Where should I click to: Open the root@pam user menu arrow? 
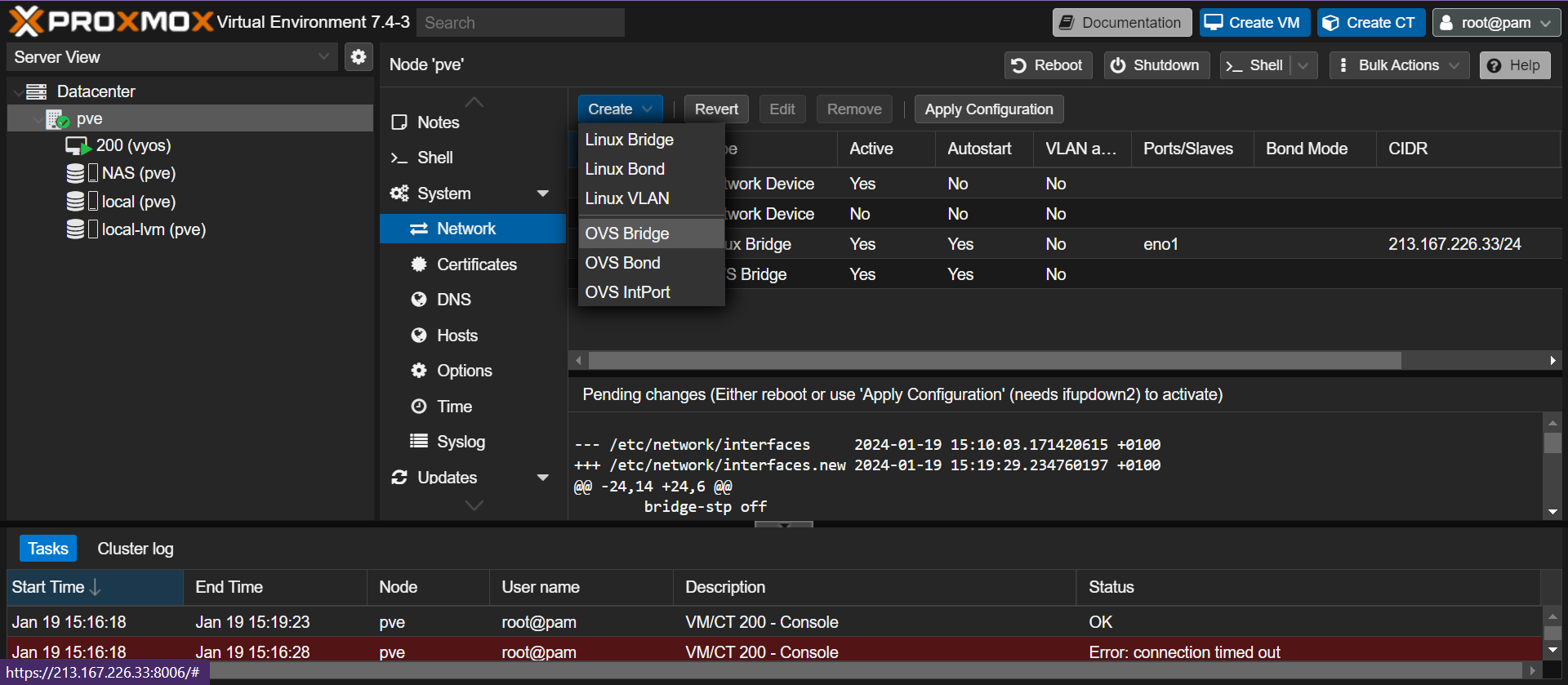coord(1545,24)
